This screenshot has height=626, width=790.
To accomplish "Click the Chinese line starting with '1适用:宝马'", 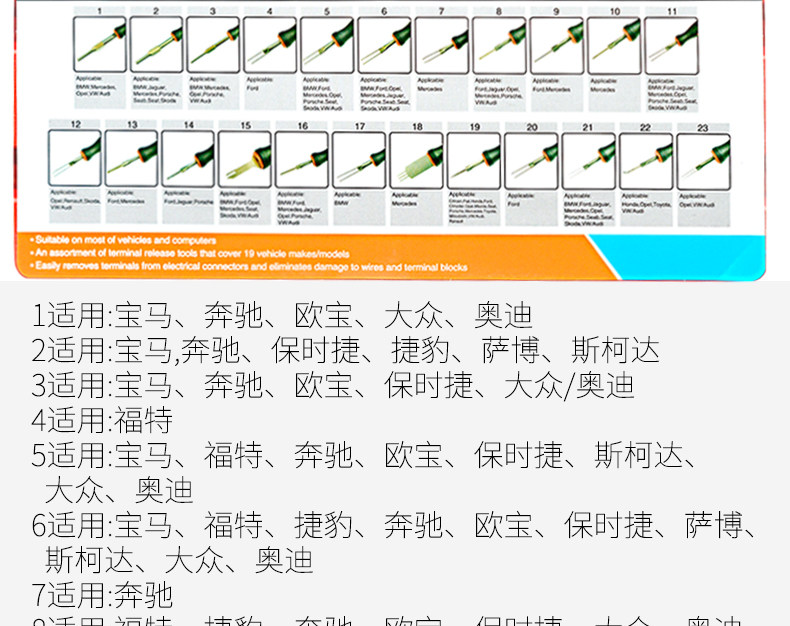I will click(x=282, y=316).
